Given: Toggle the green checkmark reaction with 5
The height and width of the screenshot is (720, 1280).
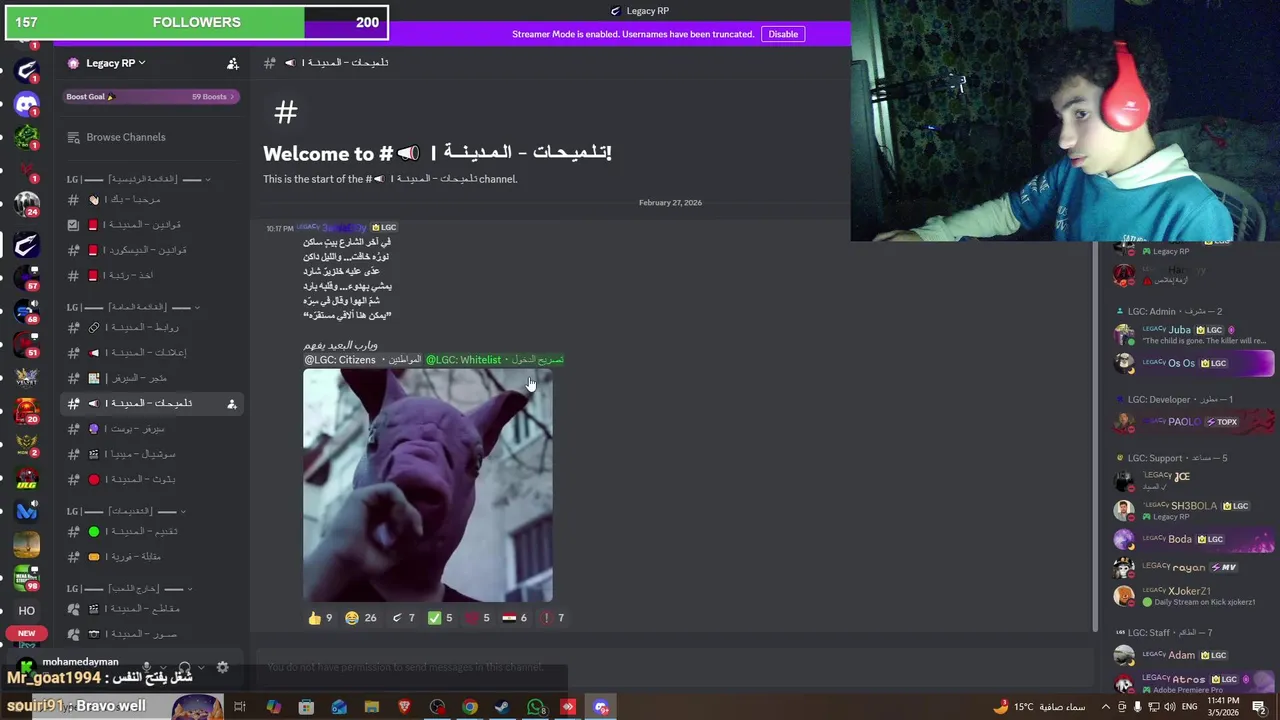Looking at the screenshot, I should pyautogui.click(x=440, y=618).
